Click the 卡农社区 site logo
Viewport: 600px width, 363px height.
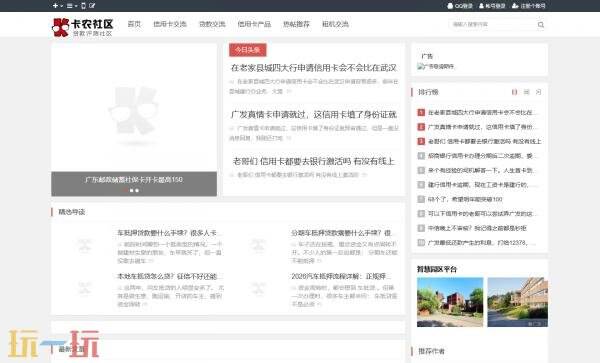(x=83, y=28)
